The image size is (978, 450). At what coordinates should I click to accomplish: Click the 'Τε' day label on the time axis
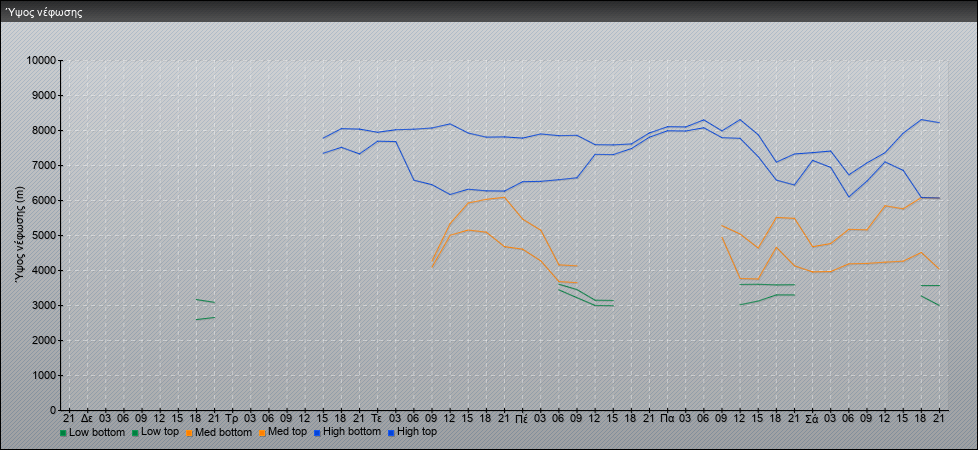click(x=377, y=418)
